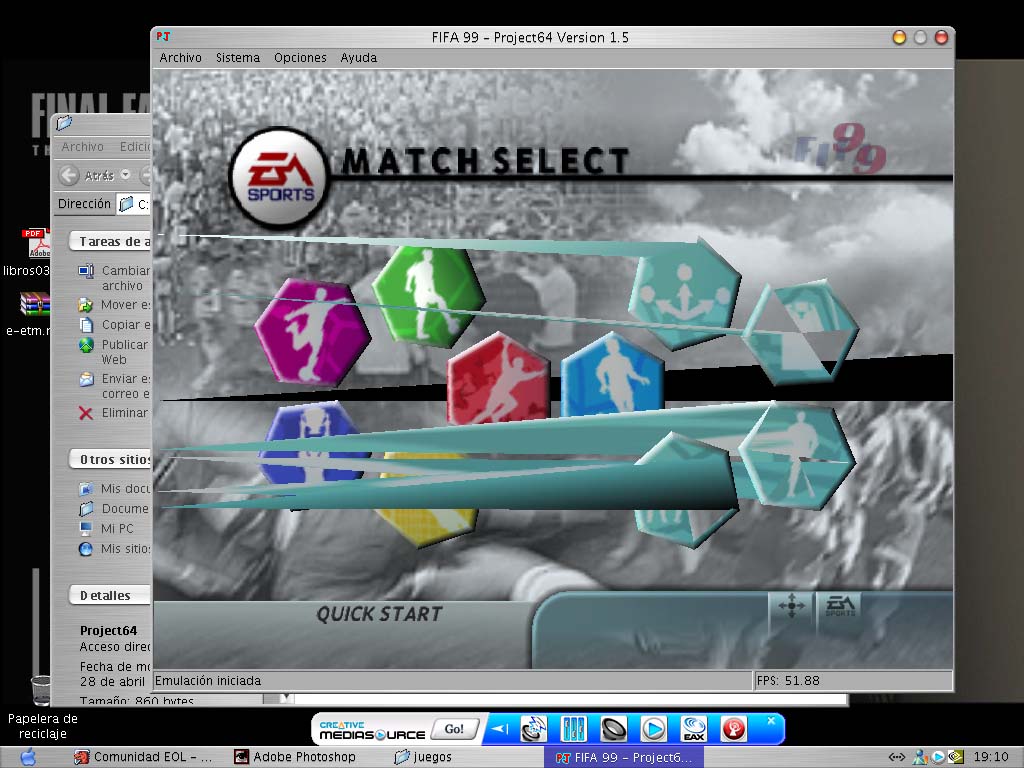Screen dimensions: 1024x768
Task: Select the blue hexagon running player icon
Action: (x=612, y=375)
